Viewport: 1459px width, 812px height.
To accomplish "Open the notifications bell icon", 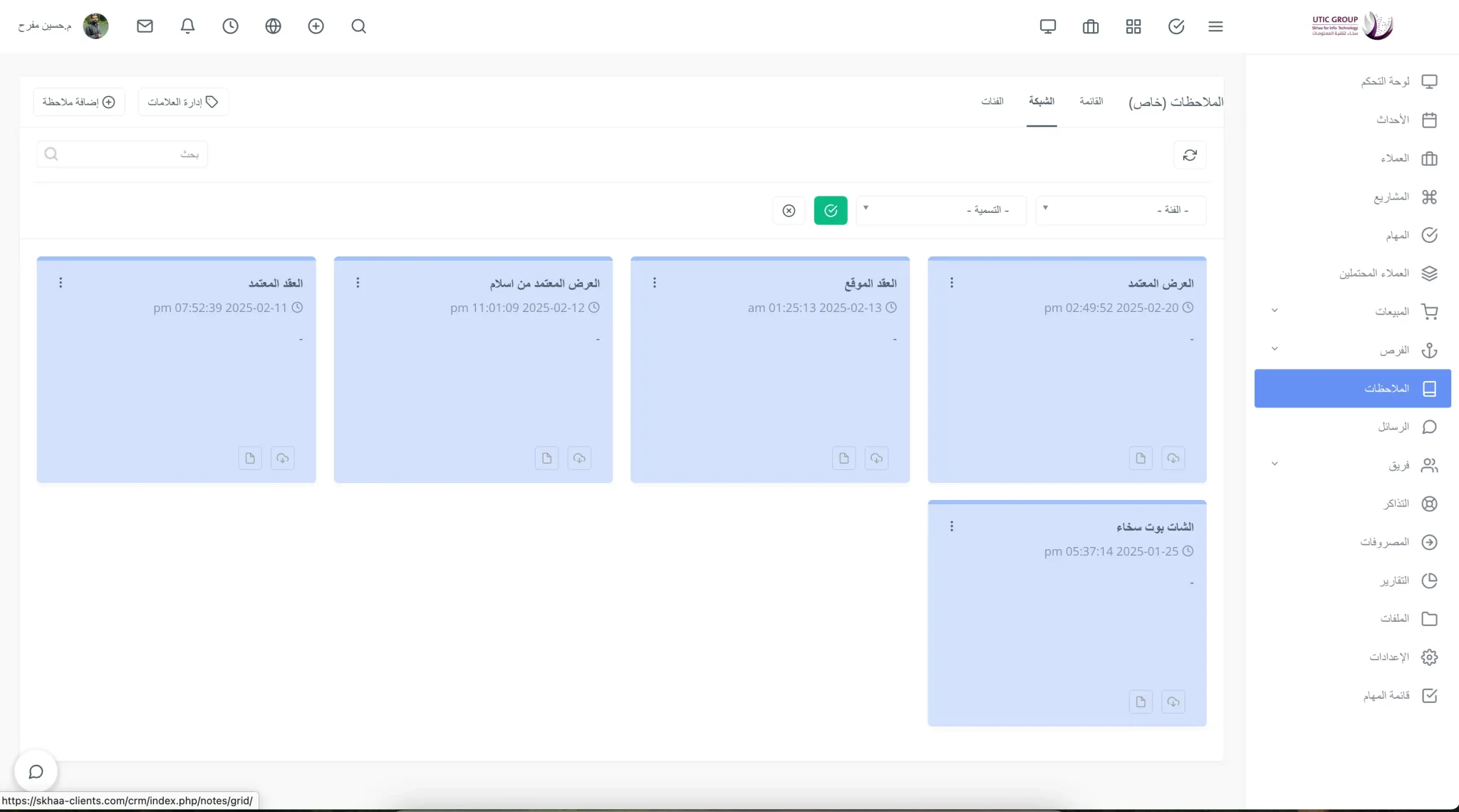I will pyautogui.click(x=187, y=26).
